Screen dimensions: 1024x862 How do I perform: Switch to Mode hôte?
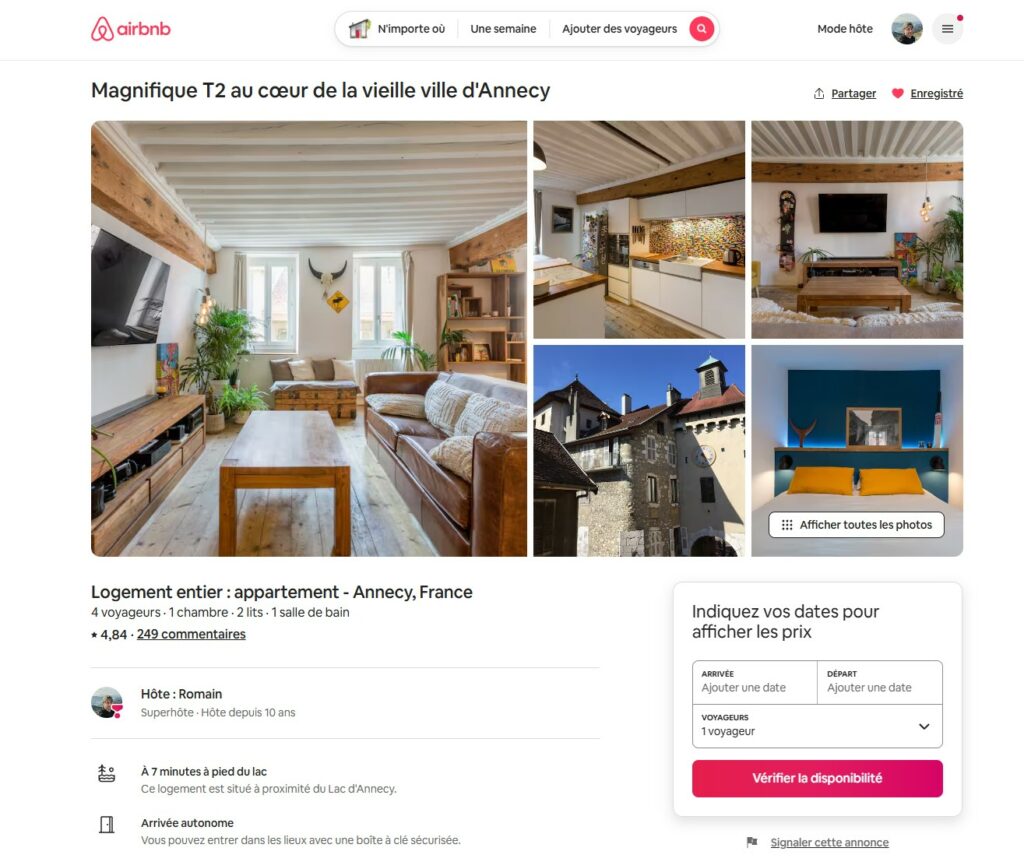pos(844,29)
